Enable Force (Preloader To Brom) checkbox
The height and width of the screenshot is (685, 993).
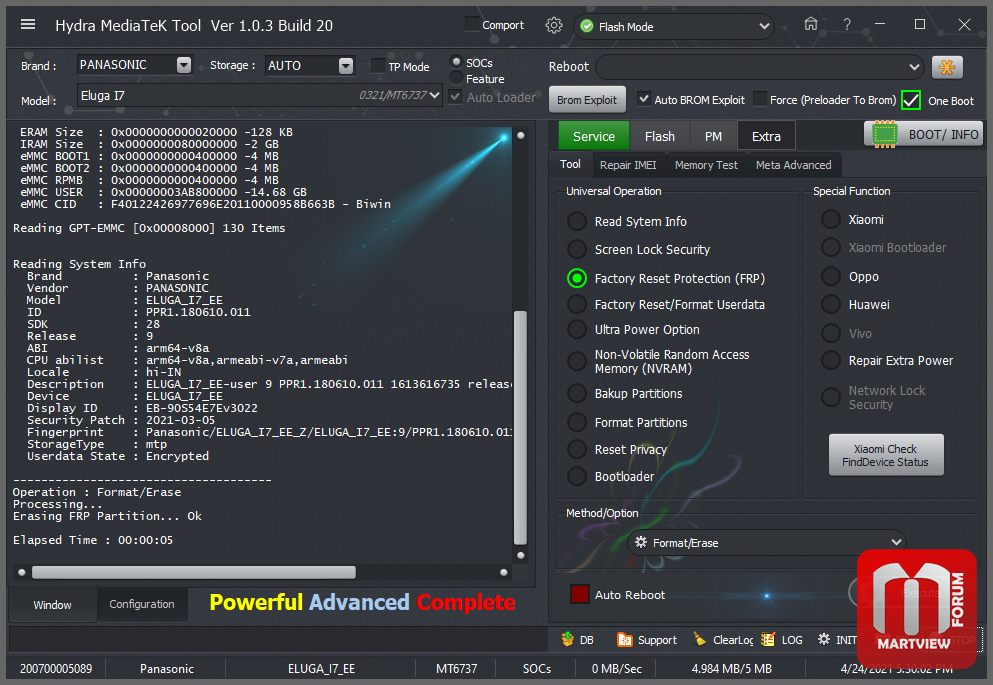pos(759,99)
